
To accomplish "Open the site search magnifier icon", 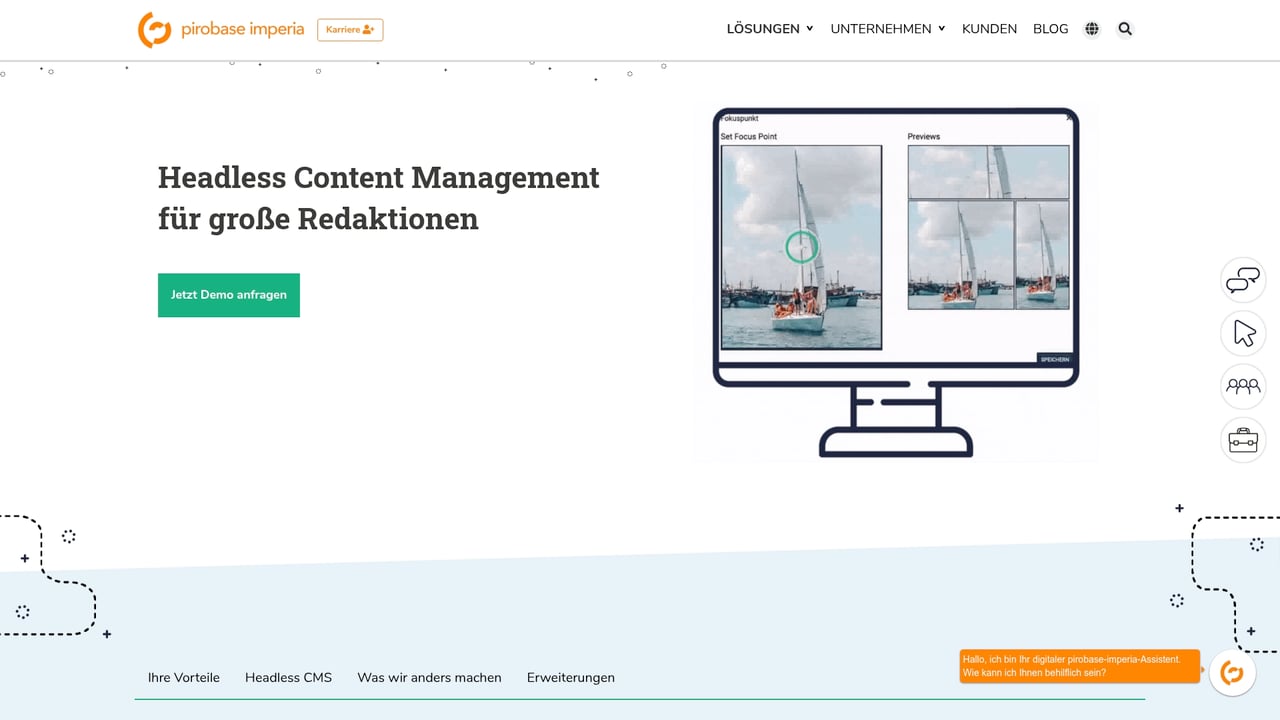I will pyautogui.click(x=1125, y=29).
